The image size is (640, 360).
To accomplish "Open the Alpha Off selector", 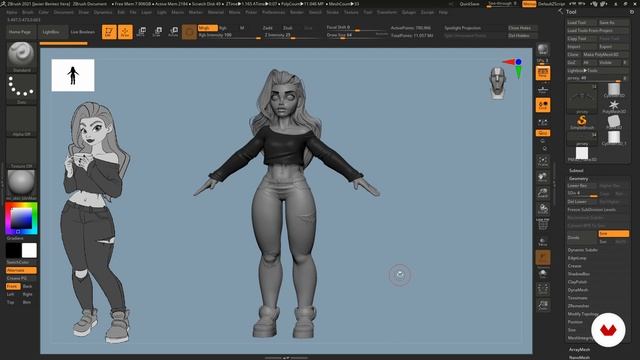I will pyautogui.click(x=21, y=121).
